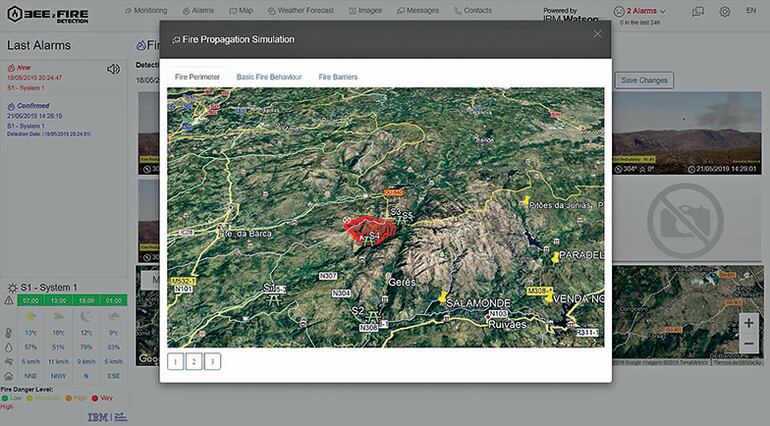Open the Monitoring menu

(x=146, y=10)
